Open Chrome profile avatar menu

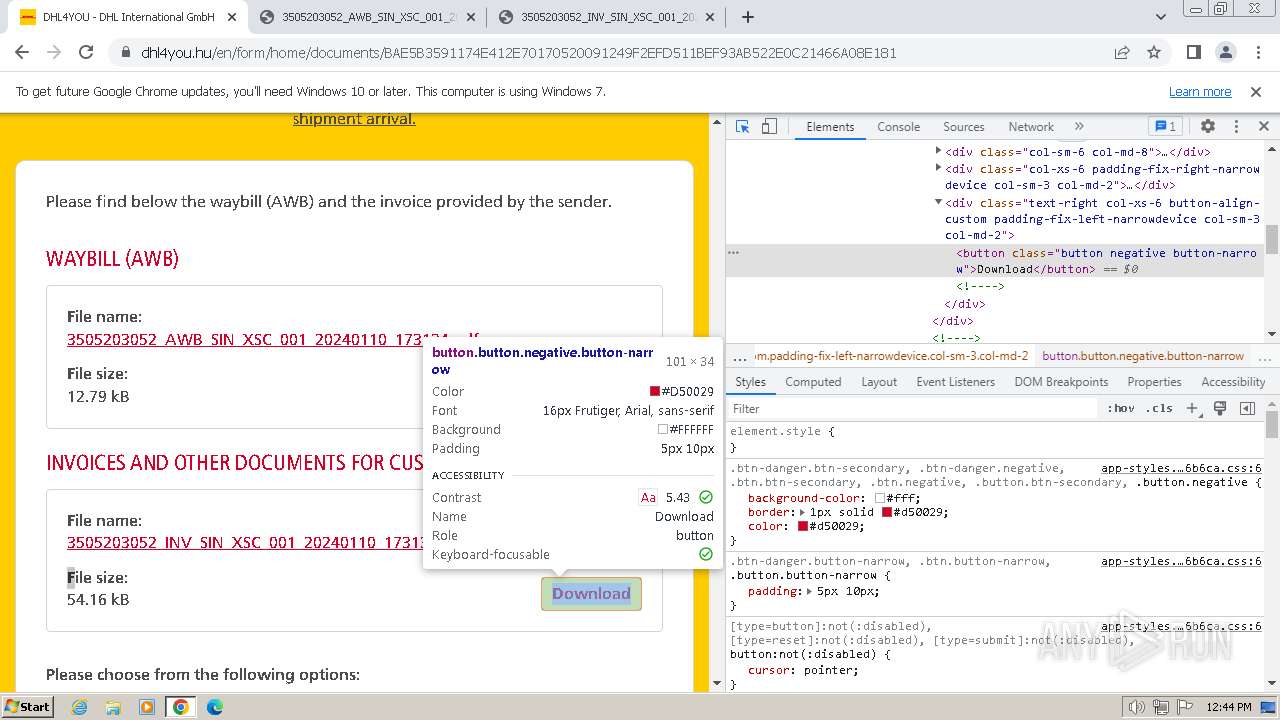tap(1226, 53)
